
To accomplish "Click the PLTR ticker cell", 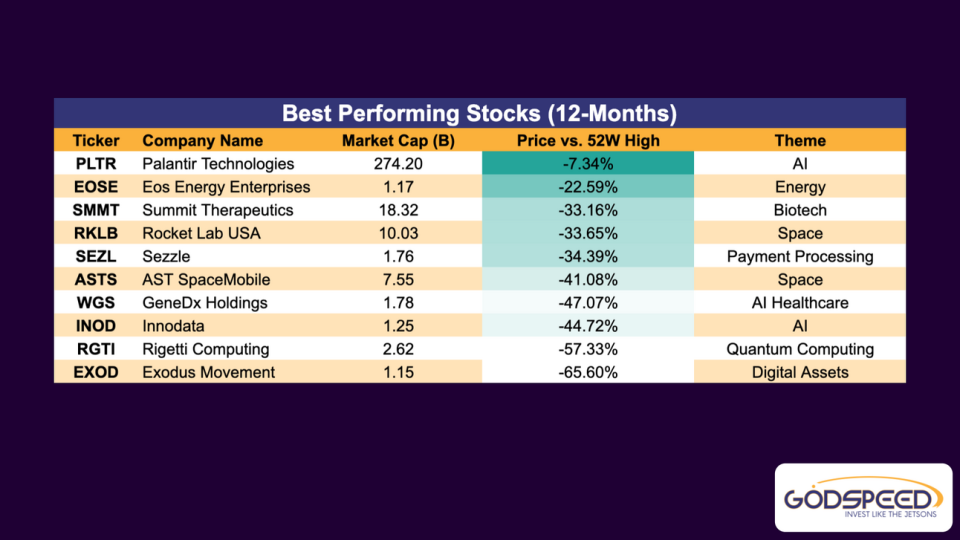I will [x=96, y=164].
